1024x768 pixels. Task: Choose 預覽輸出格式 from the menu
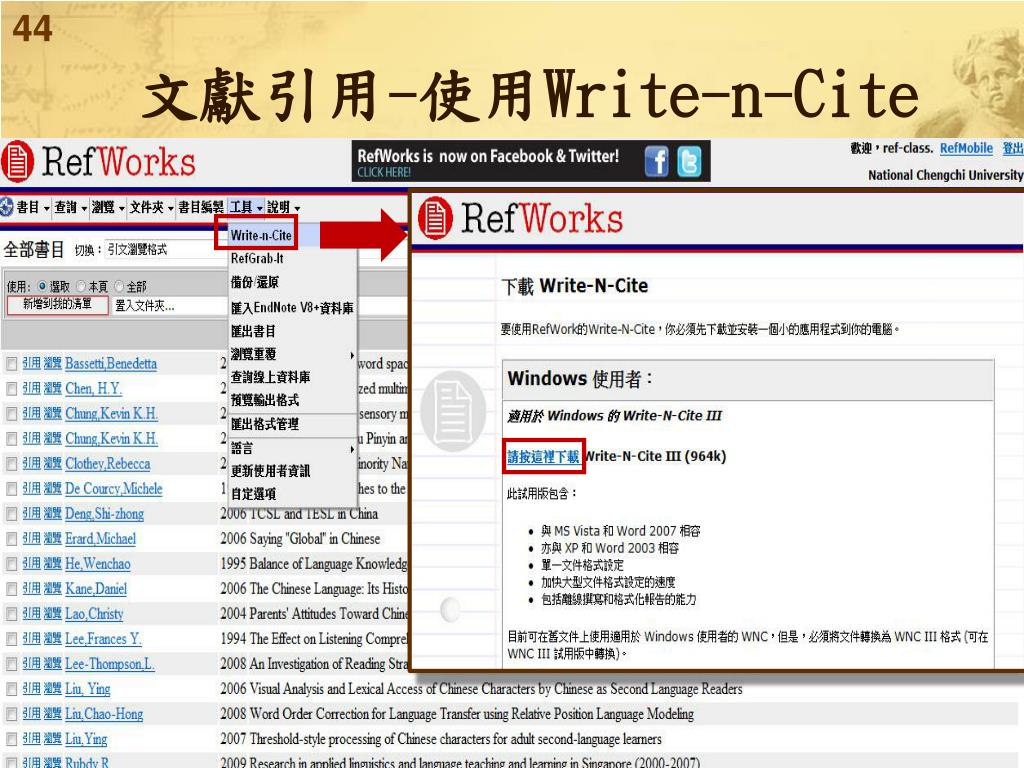[x=264, y=400]
